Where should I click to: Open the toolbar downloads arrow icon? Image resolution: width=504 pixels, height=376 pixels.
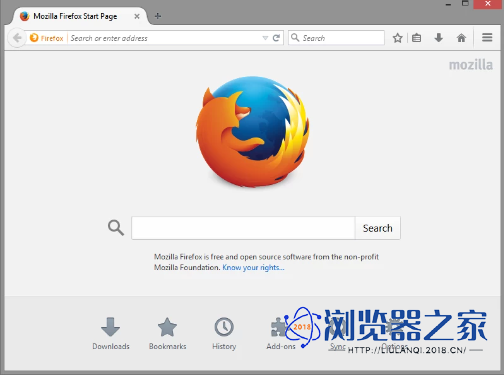[439, 38]
